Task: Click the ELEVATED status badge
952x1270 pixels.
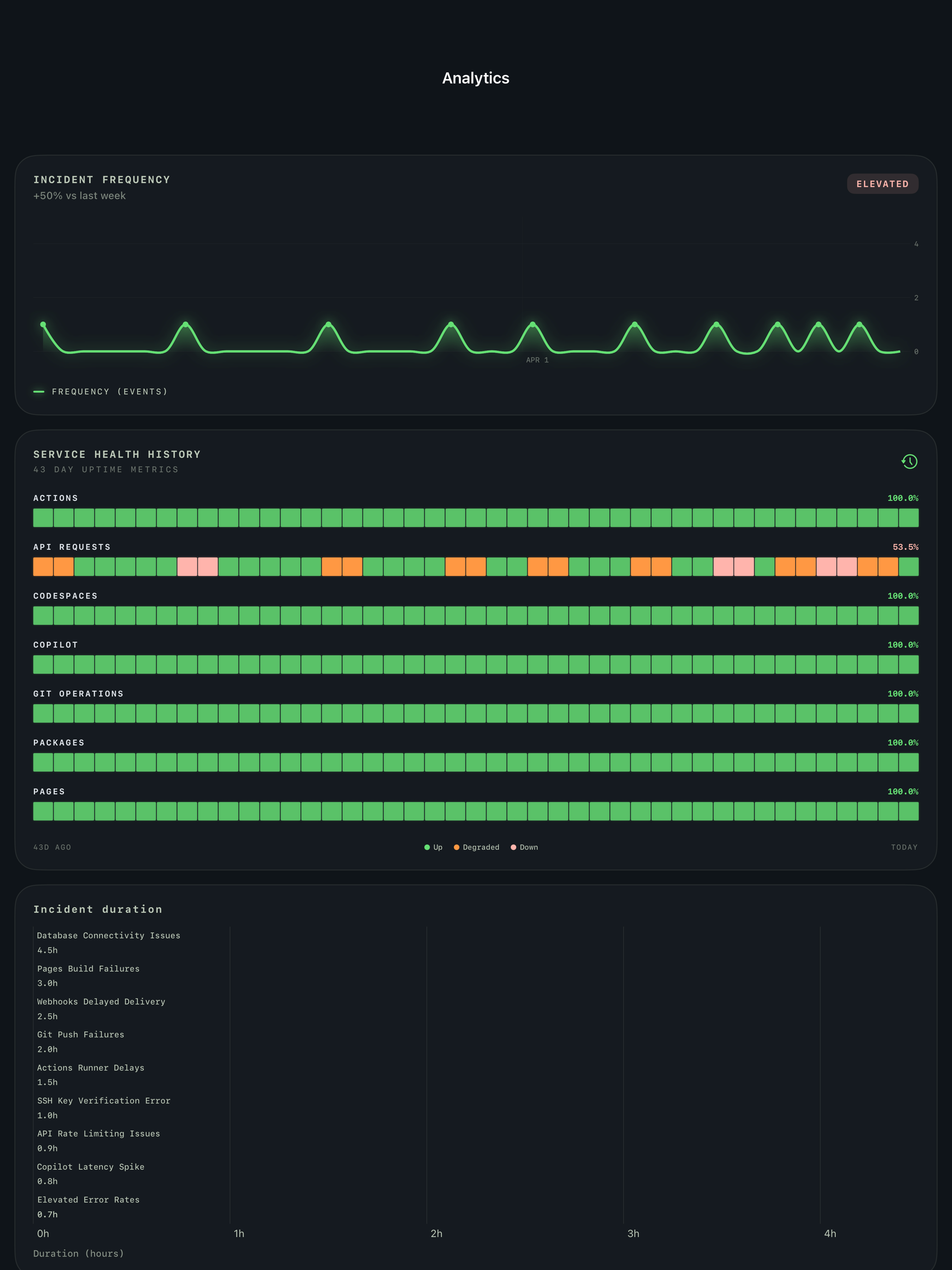Action: (882, 184)
